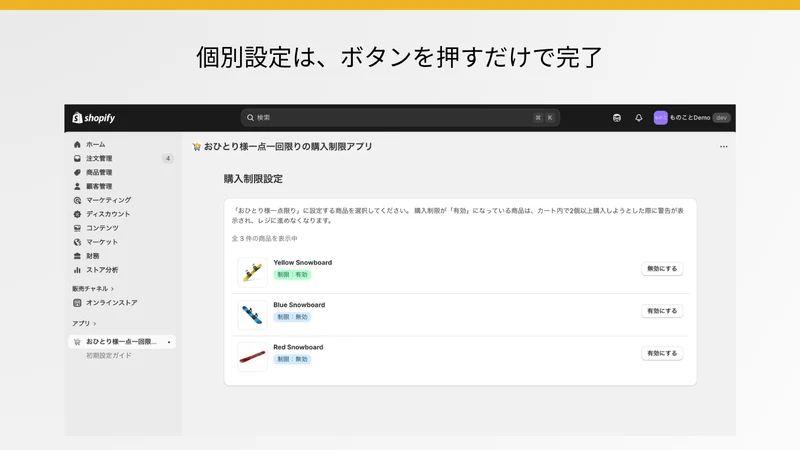Click the 制限：有効 badge under Yellow Snowboard
Screen dimensions: 800x450
(x=292, y=275)
